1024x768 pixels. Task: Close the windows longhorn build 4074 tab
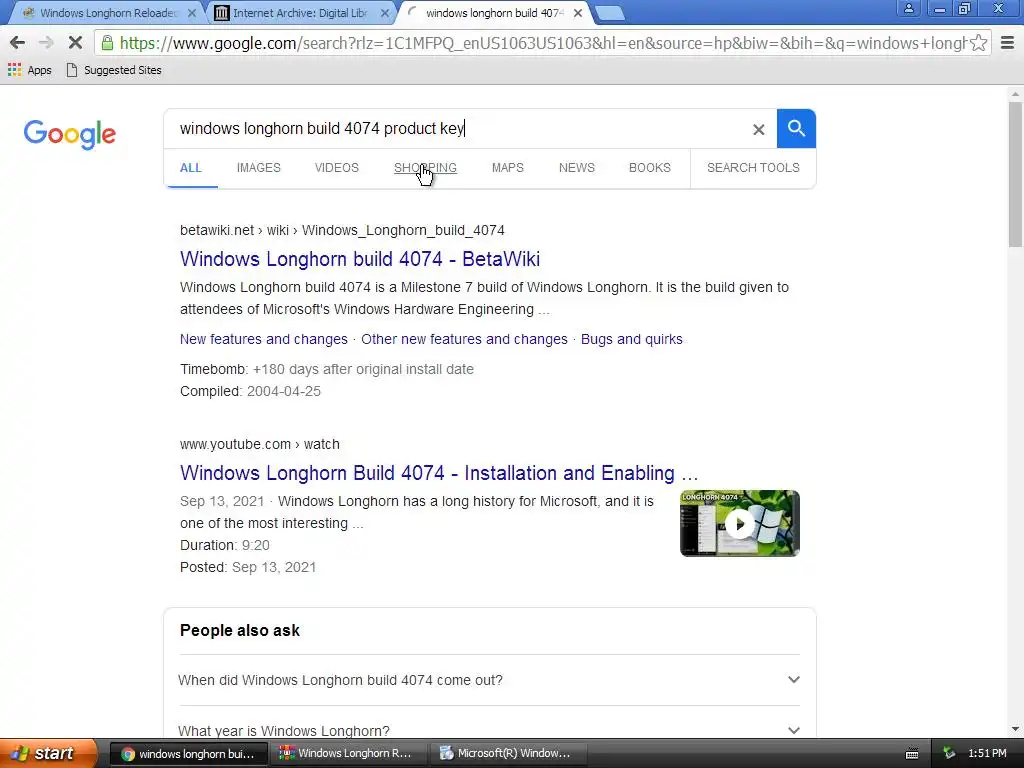tap(577, 13)
